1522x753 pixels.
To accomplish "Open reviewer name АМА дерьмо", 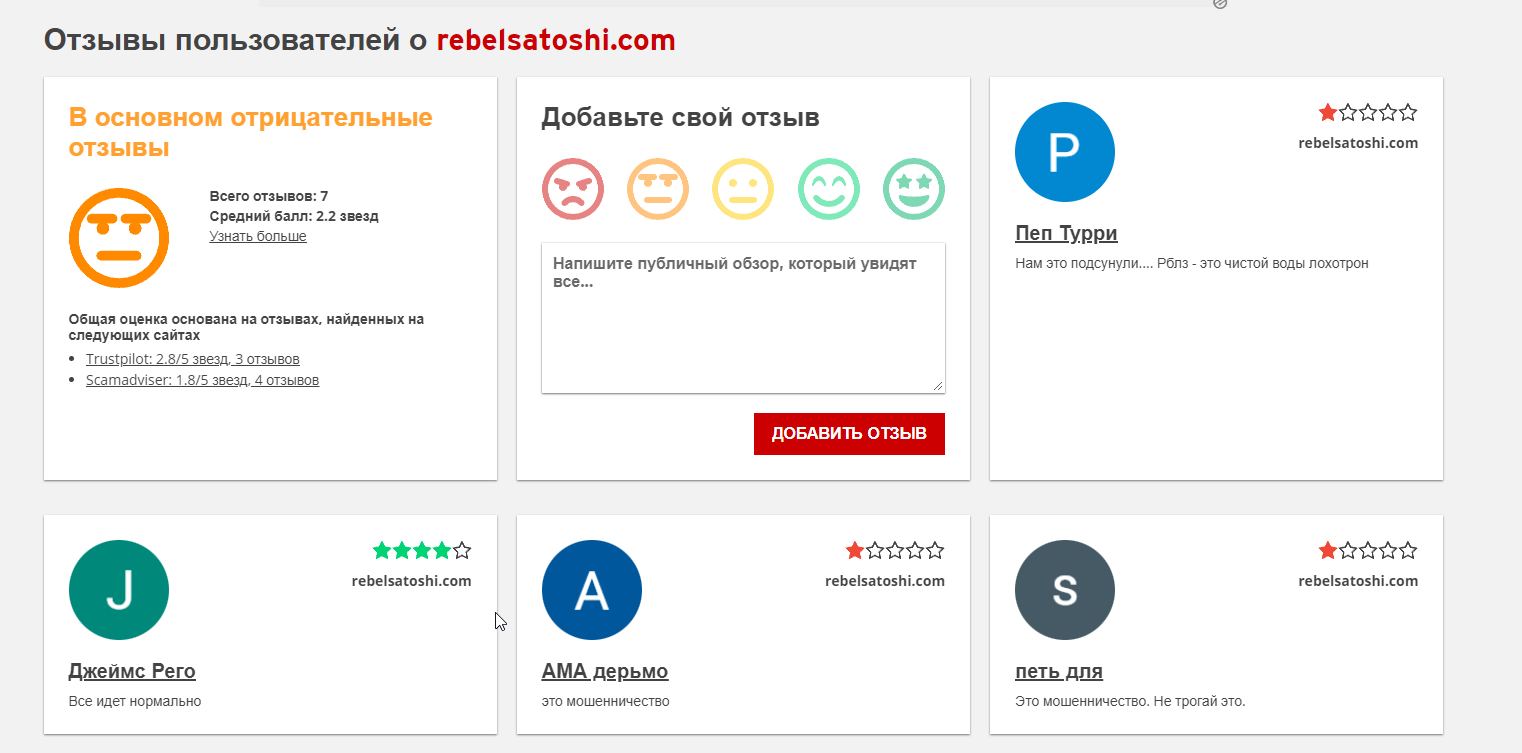I will [x=605, y=671].
